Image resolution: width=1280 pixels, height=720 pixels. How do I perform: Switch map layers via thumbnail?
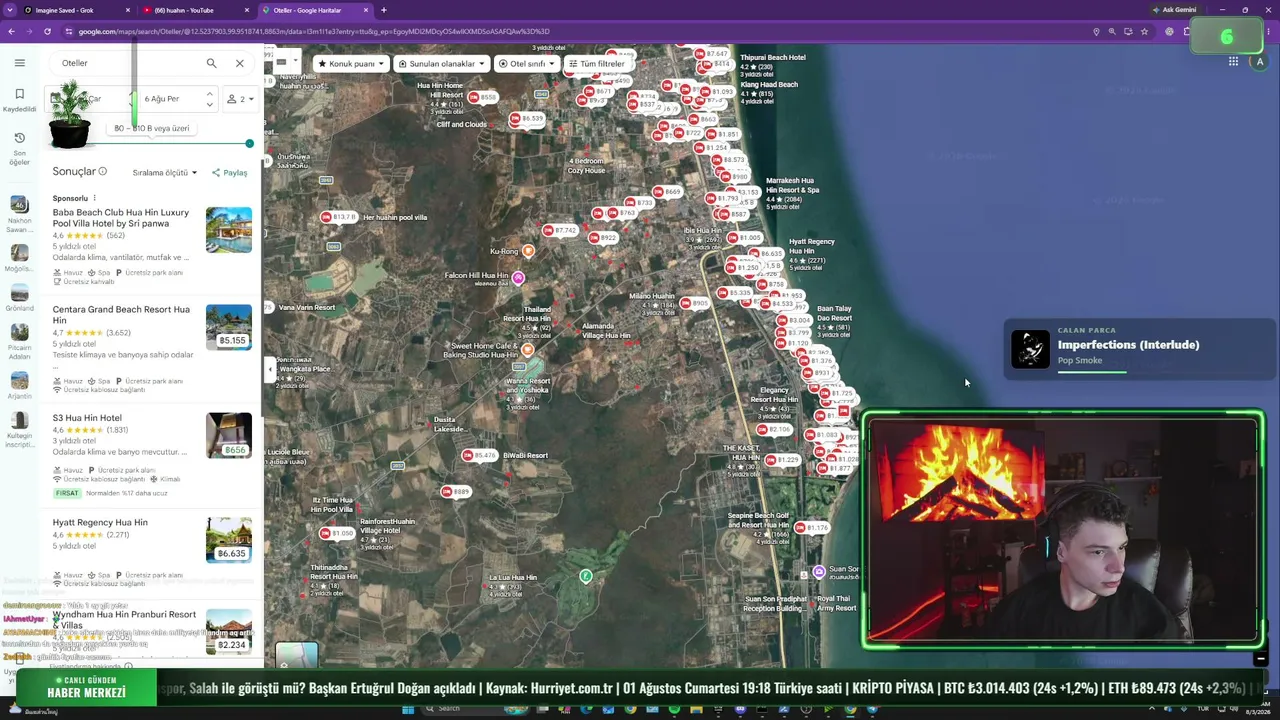tap(296, 655)
